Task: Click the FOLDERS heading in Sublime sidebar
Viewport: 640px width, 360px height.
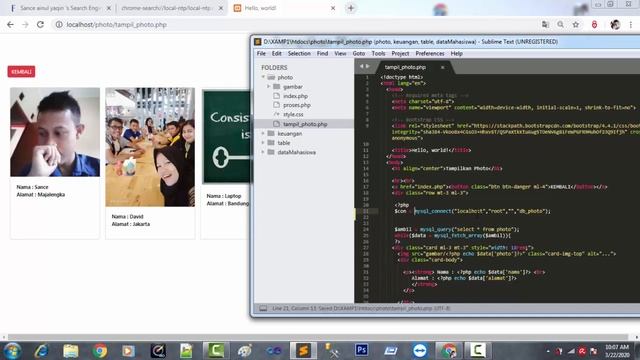Action: click(274, 67)
